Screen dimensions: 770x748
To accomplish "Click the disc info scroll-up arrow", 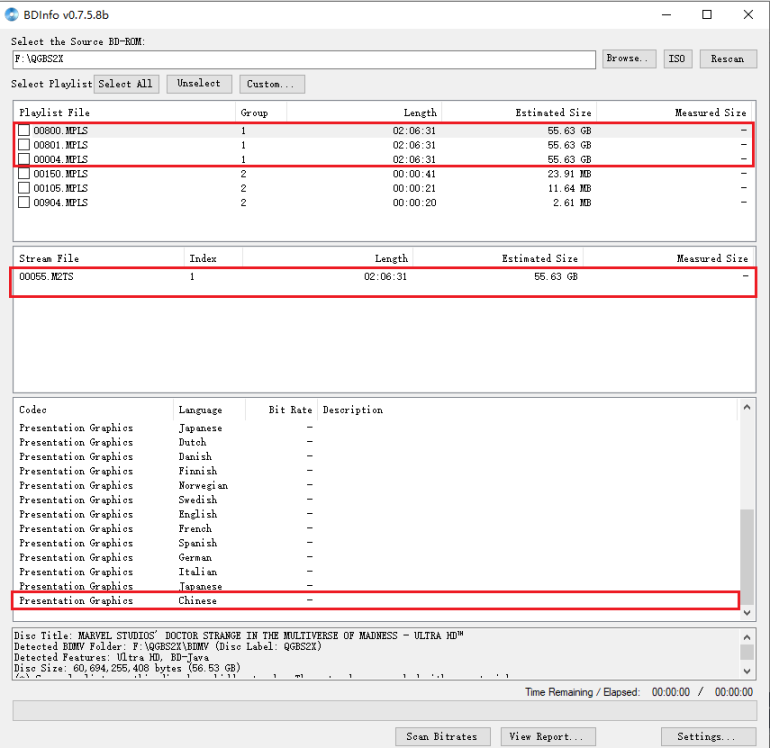I will pos(747,637).
